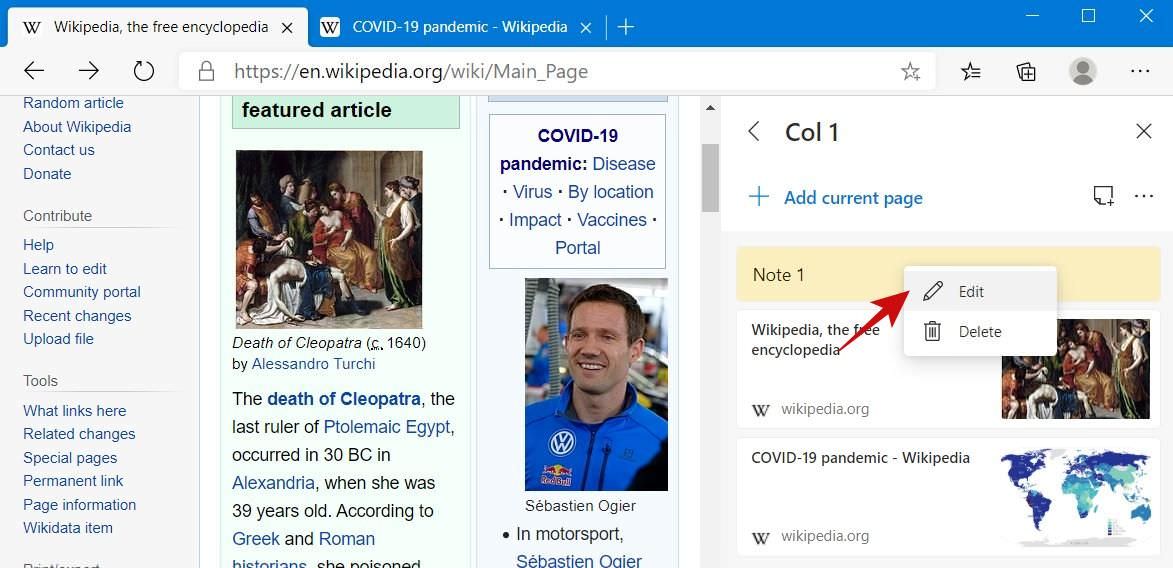Open the Donate link
The width and height of the screenshot is (1173, 568).
[x=47, y=174]
